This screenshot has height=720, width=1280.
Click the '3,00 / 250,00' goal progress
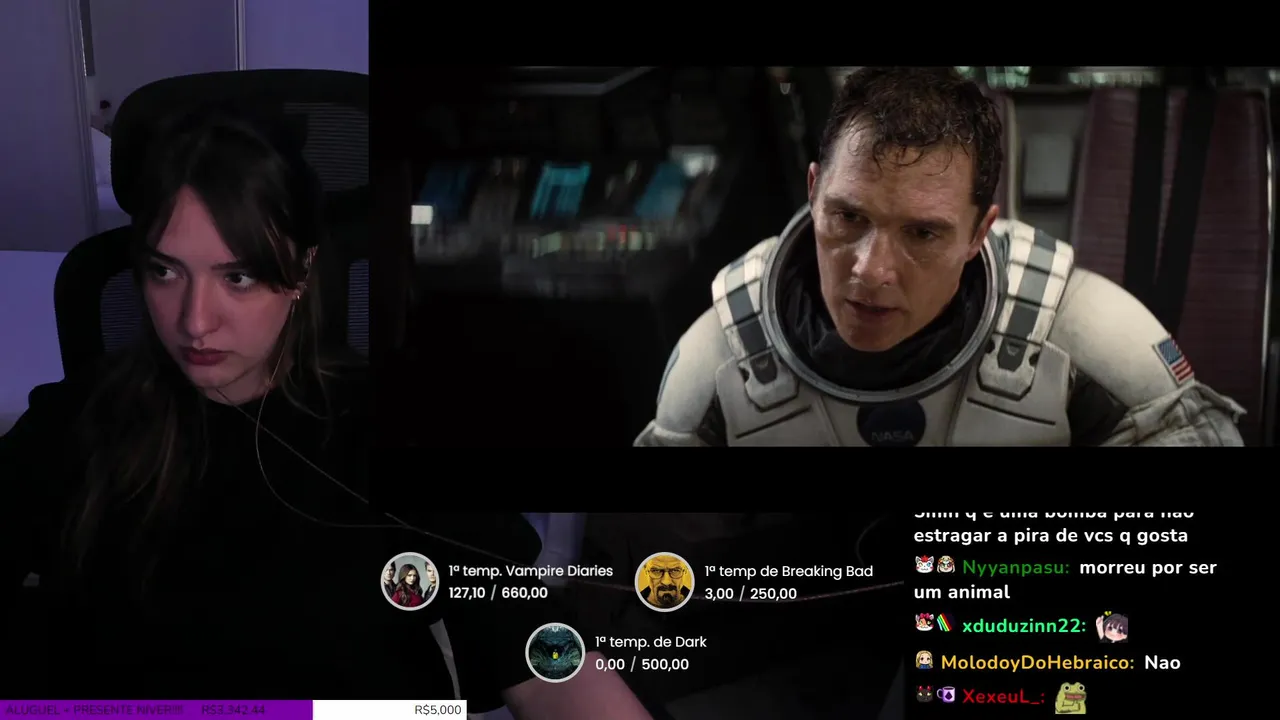pos(751,593)
